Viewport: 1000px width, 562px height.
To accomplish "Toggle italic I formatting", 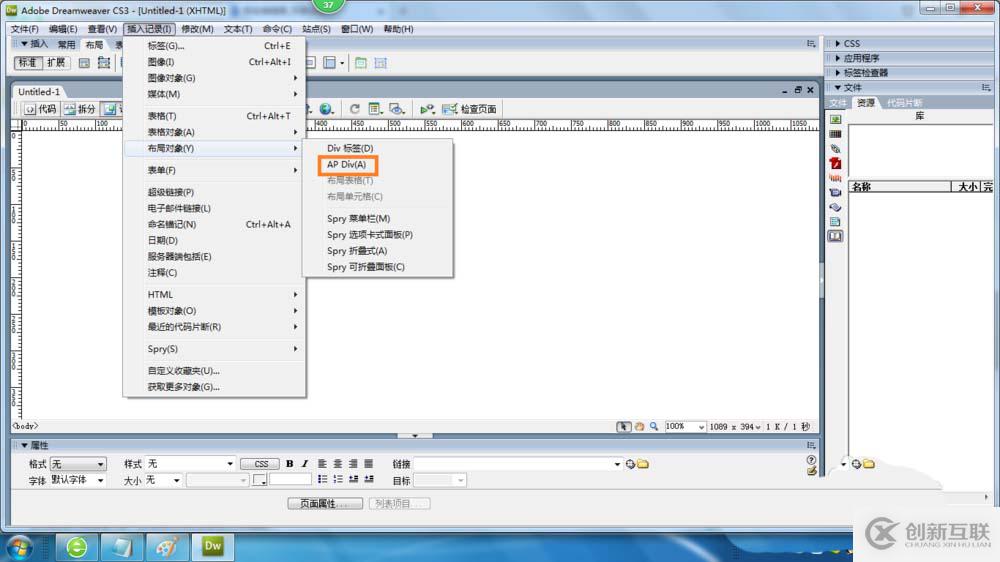I will (x=305, y=464).
